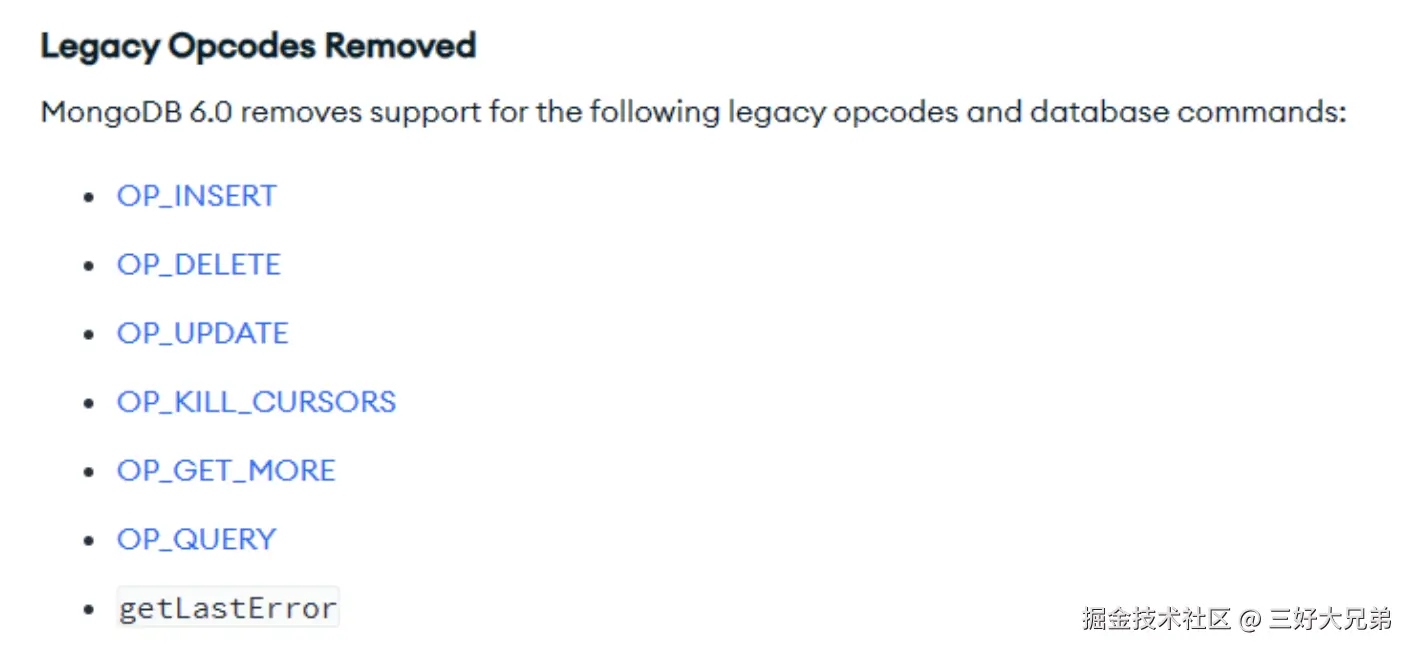
Task: Click the 掘金技术社区 watermark text
Action: 1156,619
